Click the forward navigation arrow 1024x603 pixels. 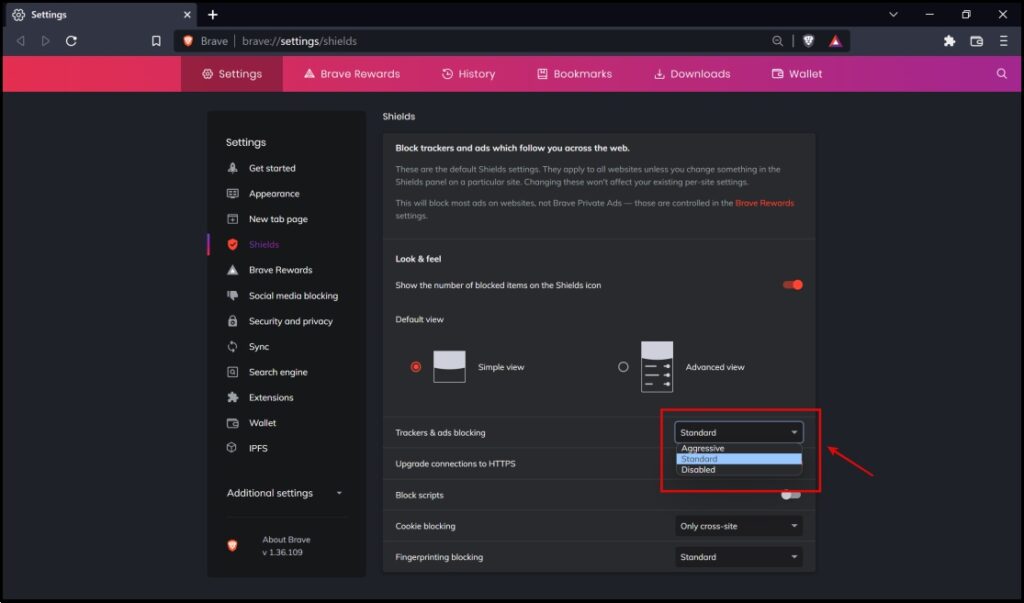click(x=45, y=41)
